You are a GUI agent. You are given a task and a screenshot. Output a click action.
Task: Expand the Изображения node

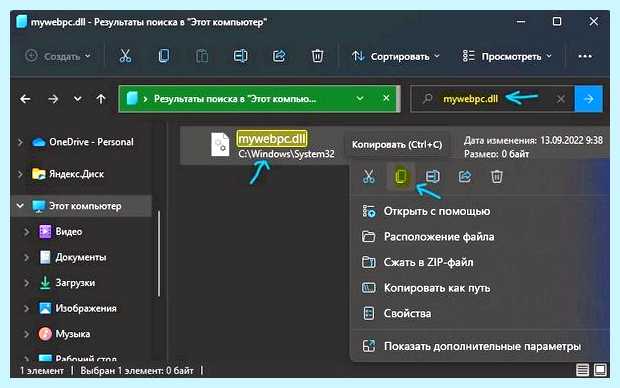click(x=26, y=309)
